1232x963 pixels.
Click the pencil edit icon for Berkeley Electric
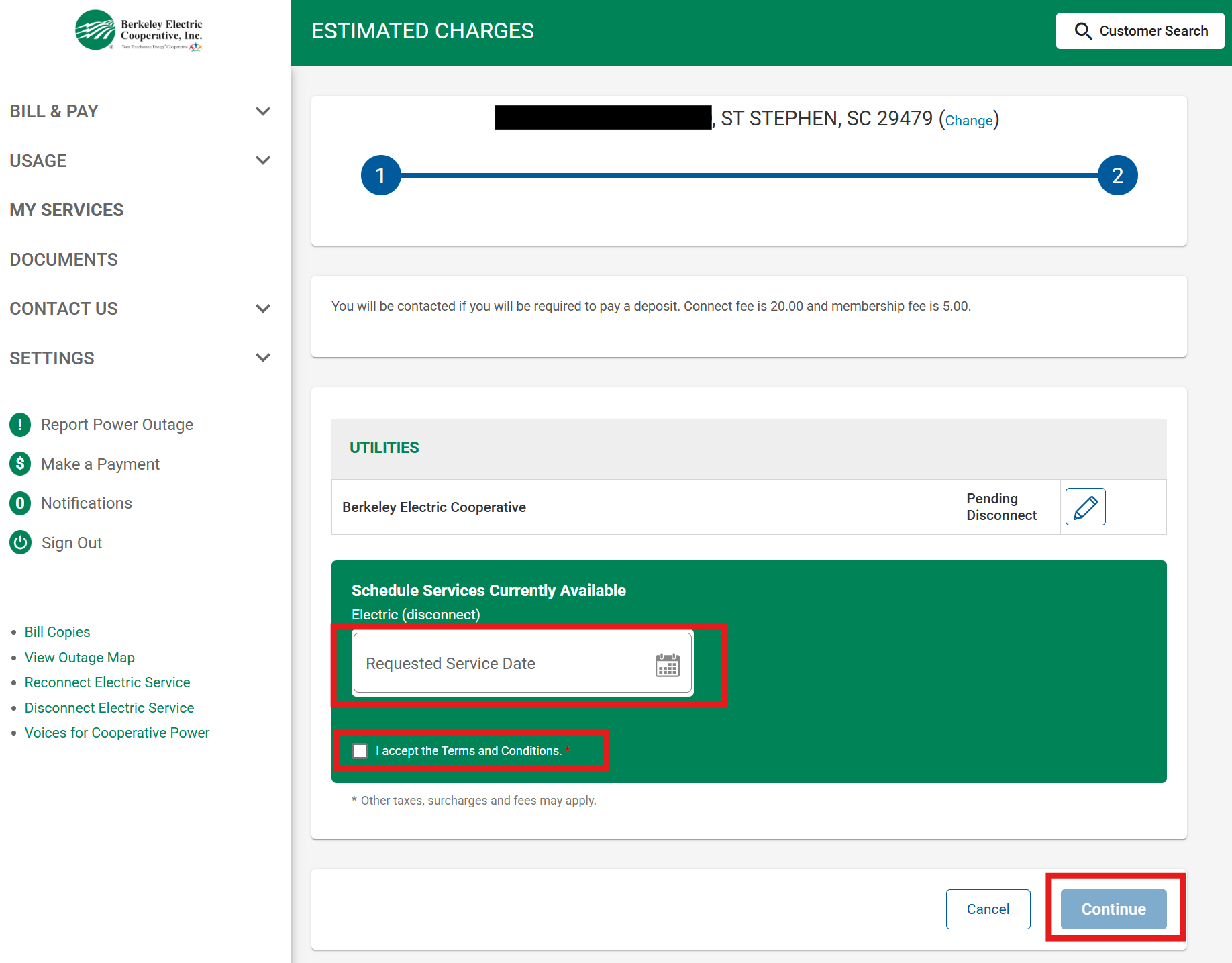[1085, 507]
